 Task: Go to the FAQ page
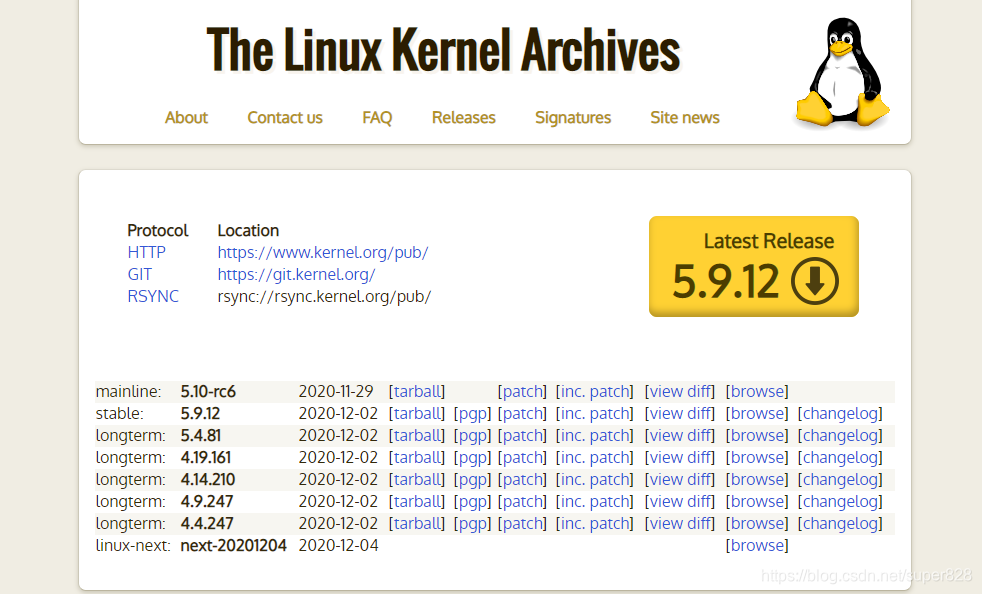(x=377, y=118)
